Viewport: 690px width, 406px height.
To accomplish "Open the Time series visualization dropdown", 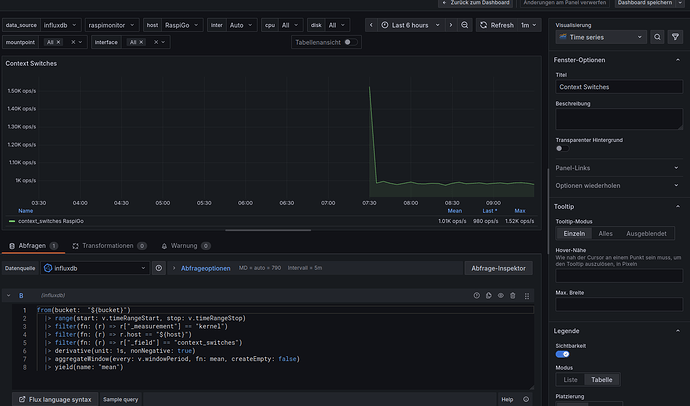I will [600, 37].
